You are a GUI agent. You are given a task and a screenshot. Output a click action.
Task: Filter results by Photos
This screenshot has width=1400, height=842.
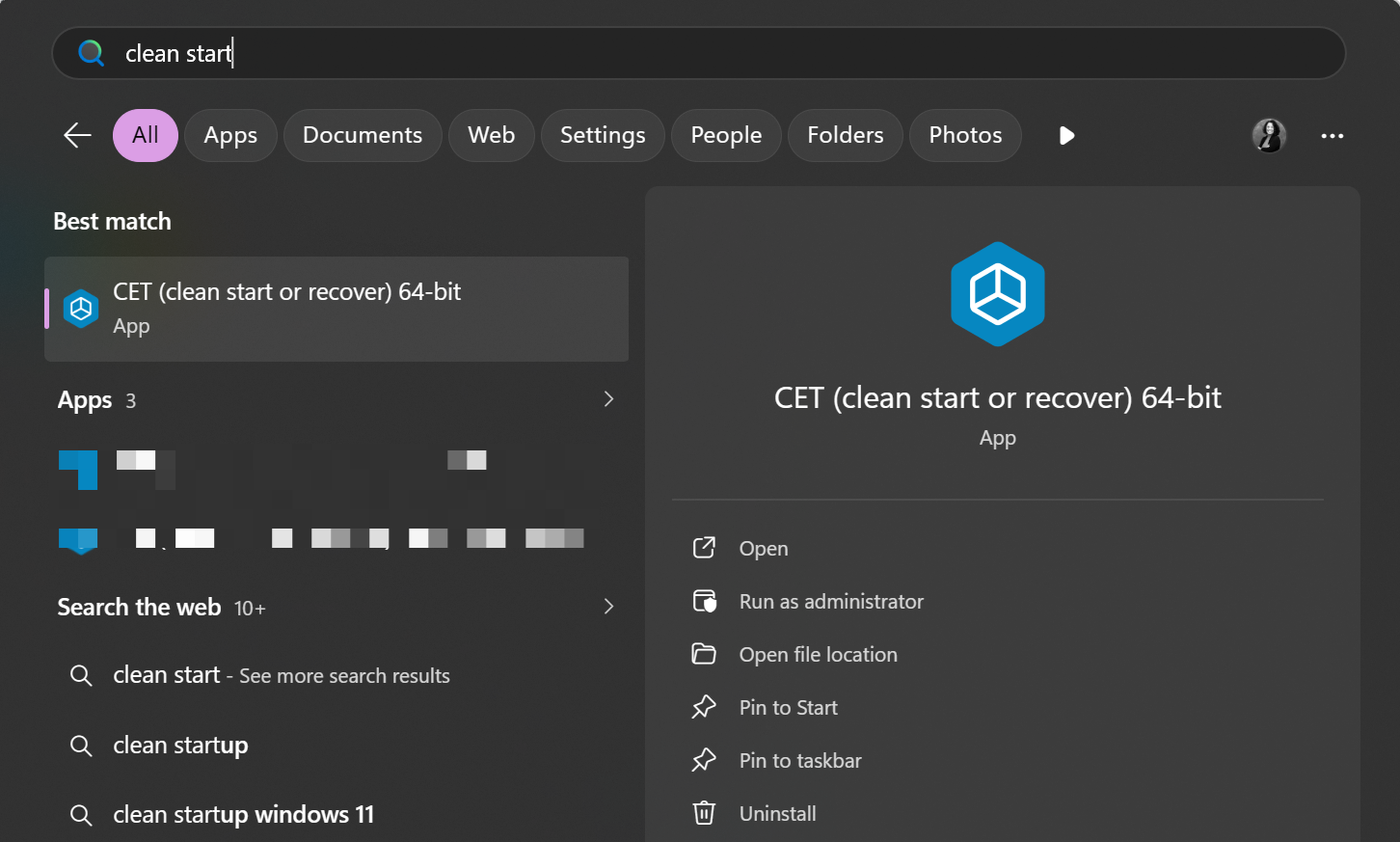point(965,135)
